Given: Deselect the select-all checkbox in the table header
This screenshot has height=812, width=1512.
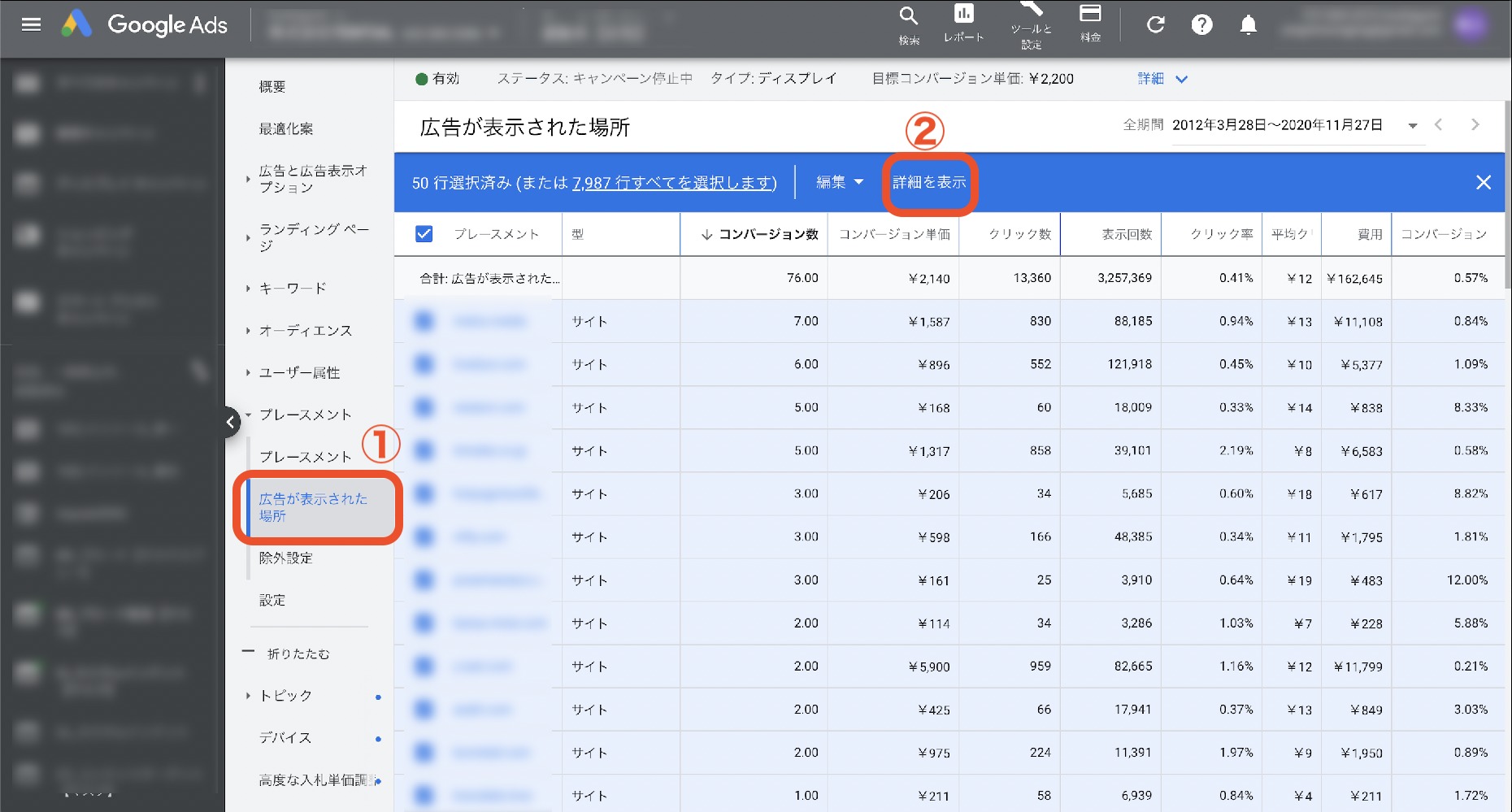Looking at the screenshot, I should point(424,234).
